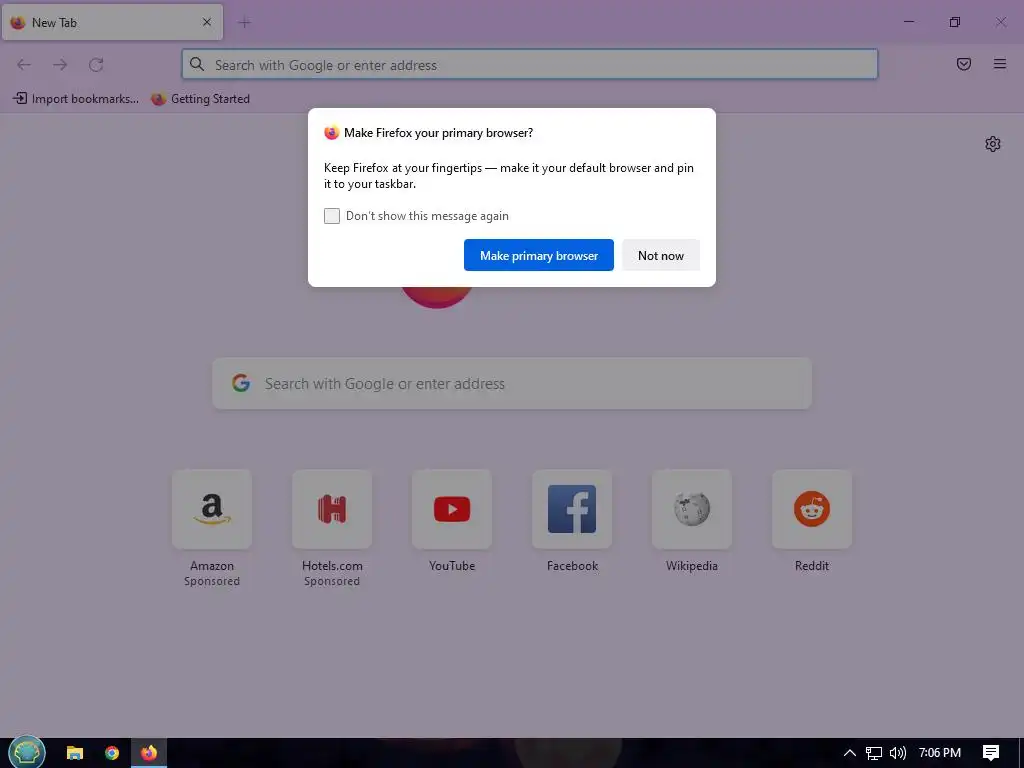Focus the page Google search box

[x=512, y=383]
